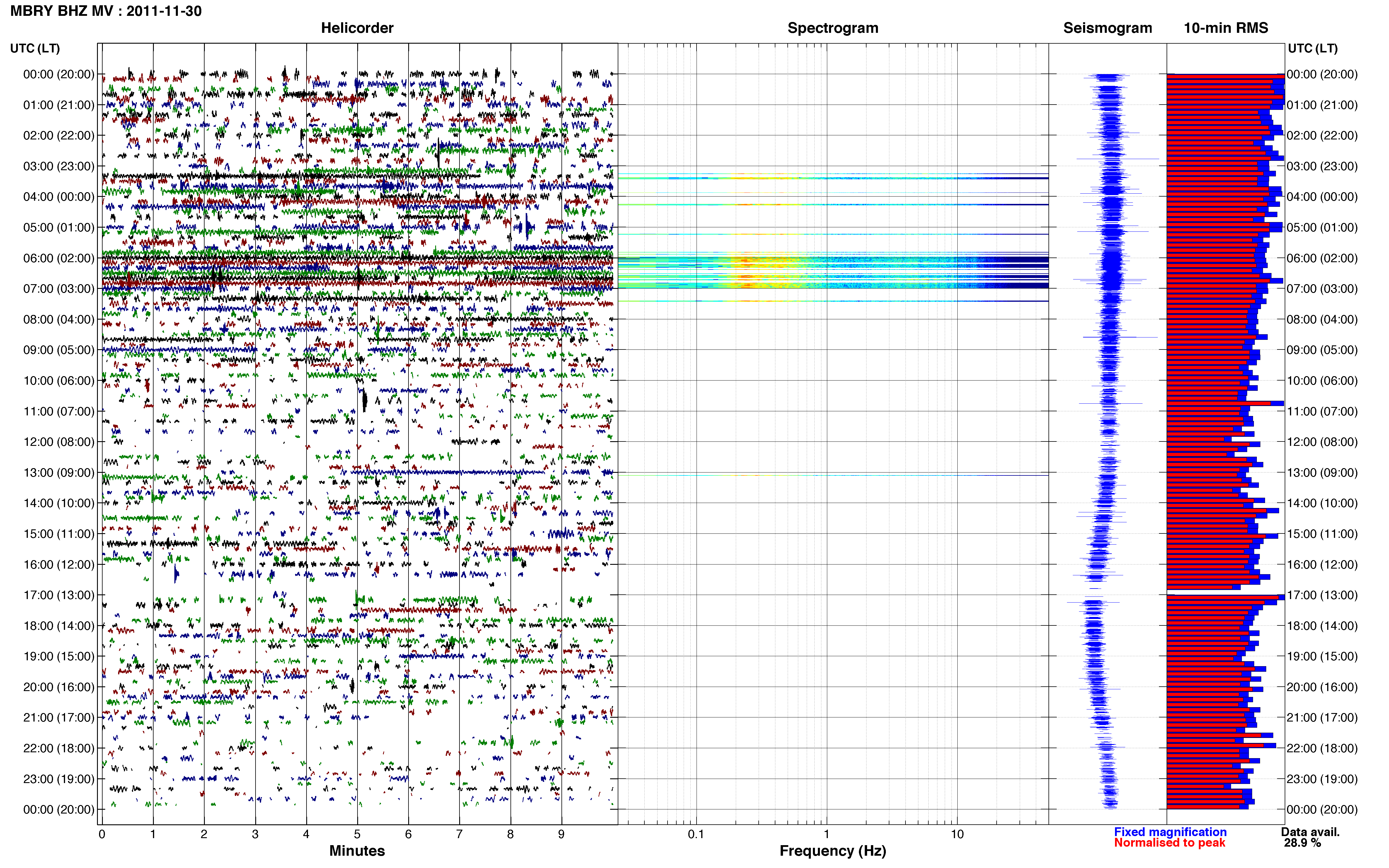Click the strong spectrogram band near 06:00
This screenshot has width=1389, height=868.
coord(833,263)
